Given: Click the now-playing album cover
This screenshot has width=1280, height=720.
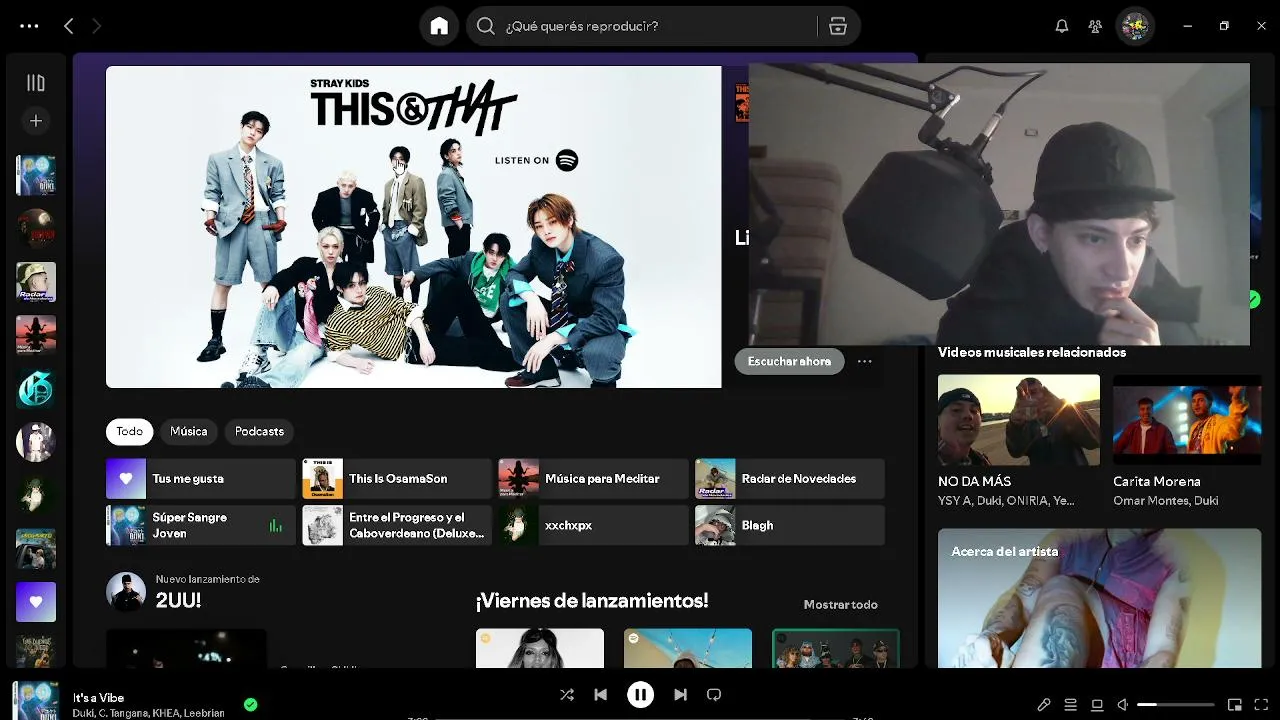Looking at the screenshot, I should pyautogui.click(x=36, y=700).
